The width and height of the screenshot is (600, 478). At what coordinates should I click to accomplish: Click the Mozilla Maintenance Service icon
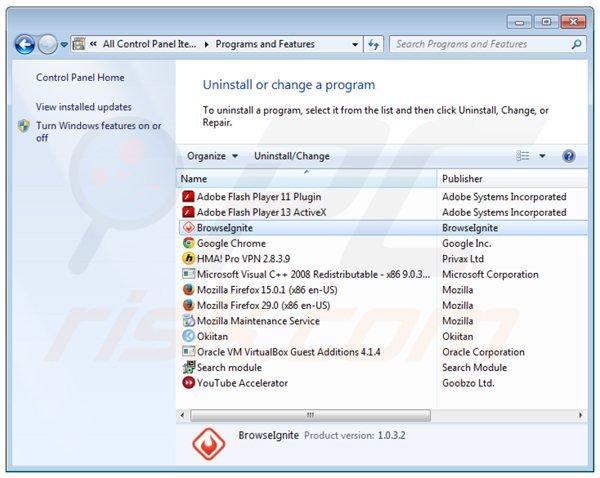[x=188, y=321]
